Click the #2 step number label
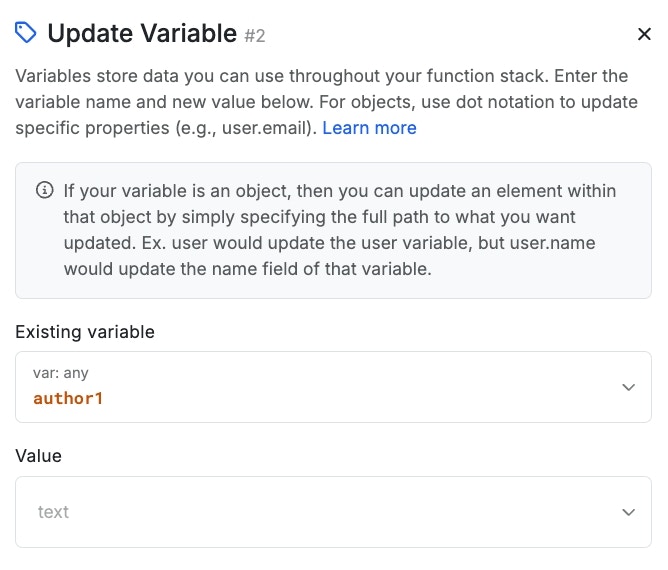 [x=255, y=36]
